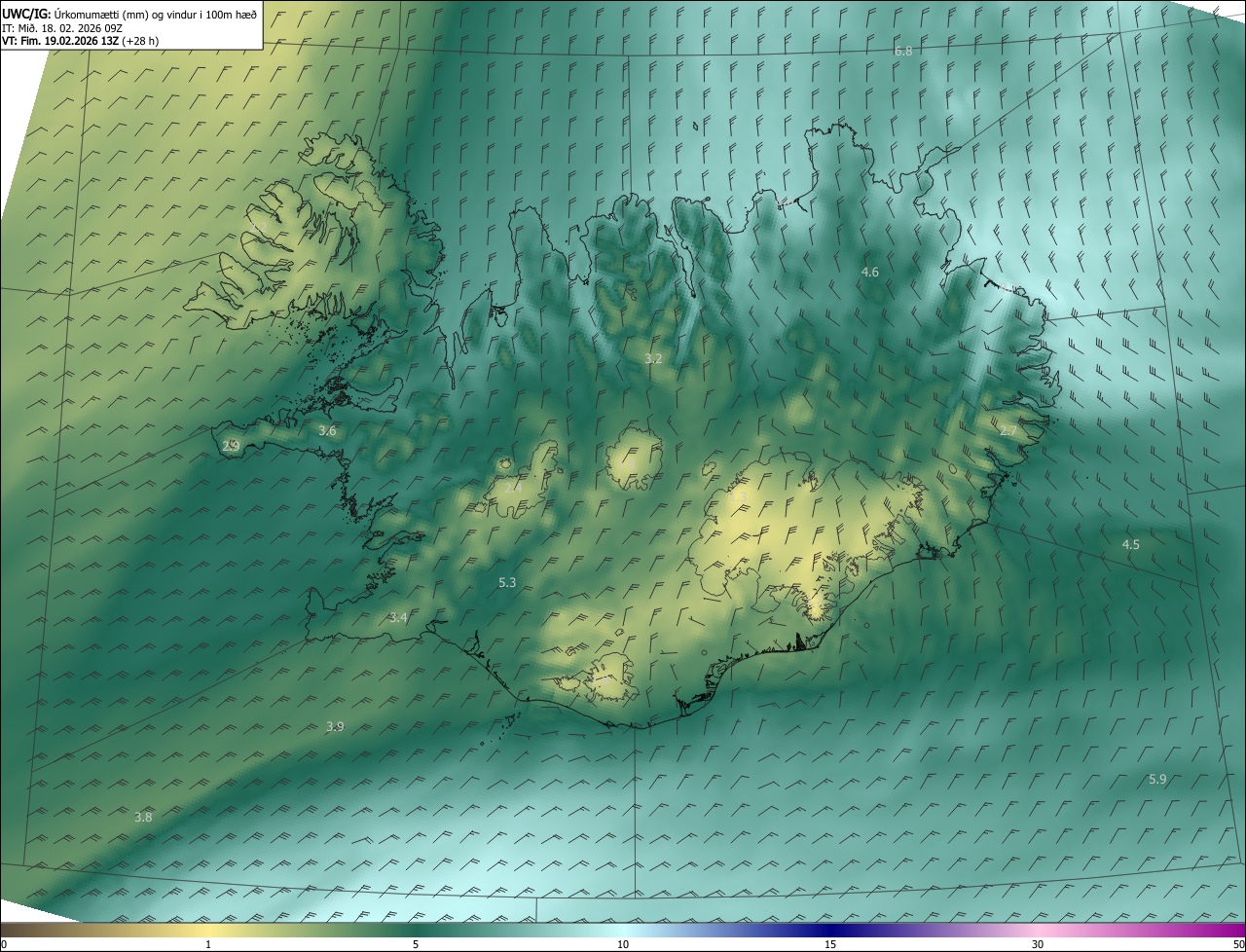Click the legend tick label '10'
This screenshot has height=952, width=1246.
[x=623, y=945]
